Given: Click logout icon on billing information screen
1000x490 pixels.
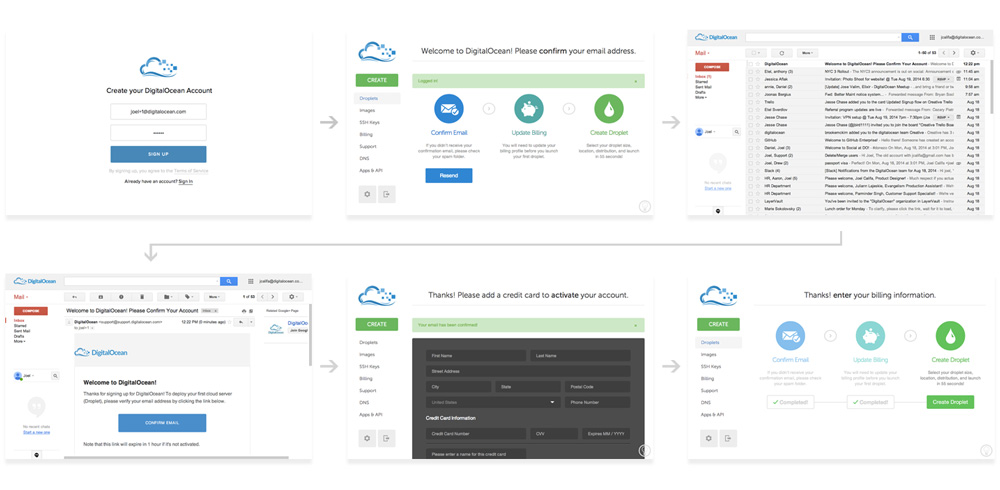Looking at the screenshot, I should tap(728, 438).
